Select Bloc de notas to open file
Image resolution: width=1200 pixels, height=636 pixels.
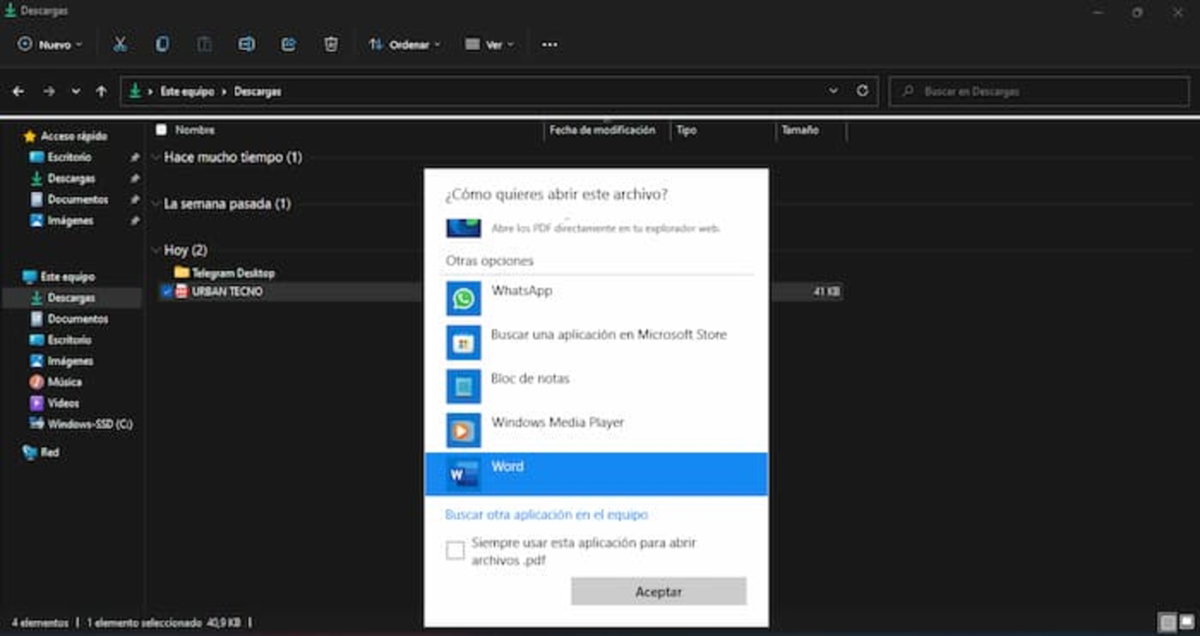(596, 386)
